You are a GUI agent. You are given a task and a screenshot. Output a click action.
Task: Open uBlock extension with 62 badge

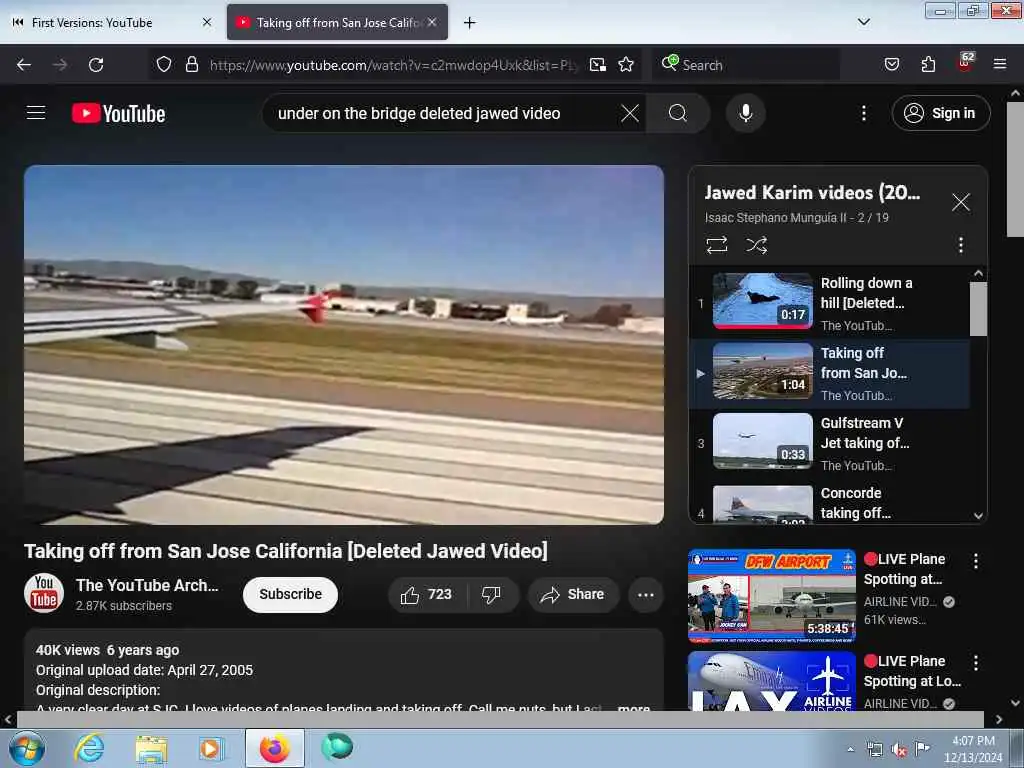click(965, 63)
